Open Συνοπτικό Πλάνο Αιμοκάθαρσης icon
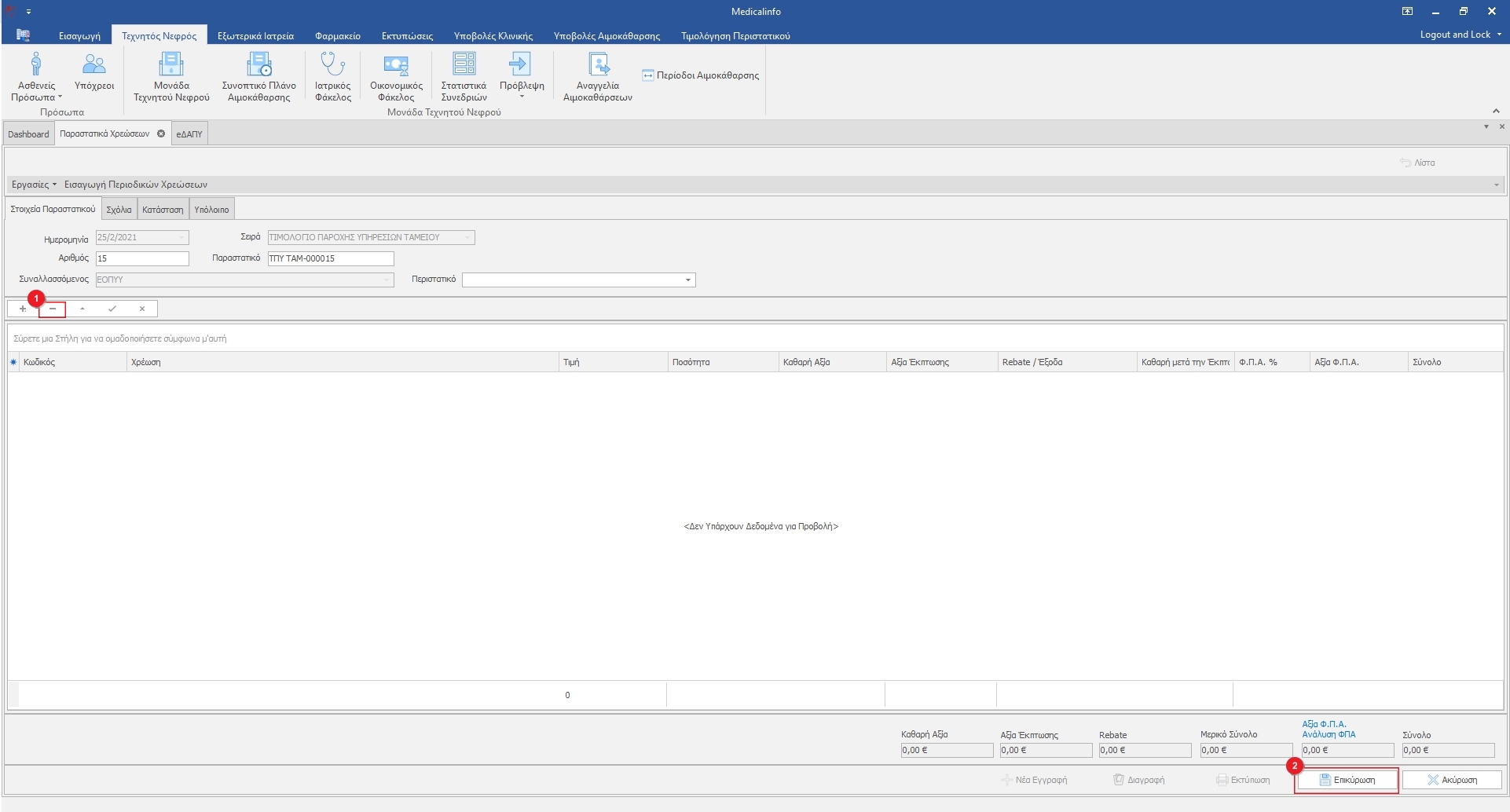Viewport: 1510px width, 812px height. (x=258, y=64)
